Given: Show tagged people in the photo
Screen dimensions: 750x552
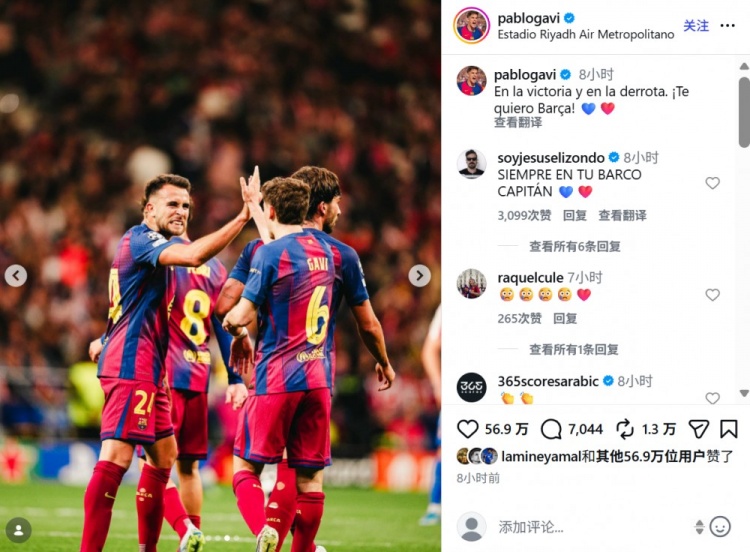Looking at the screenshot, I should point(19,530).
